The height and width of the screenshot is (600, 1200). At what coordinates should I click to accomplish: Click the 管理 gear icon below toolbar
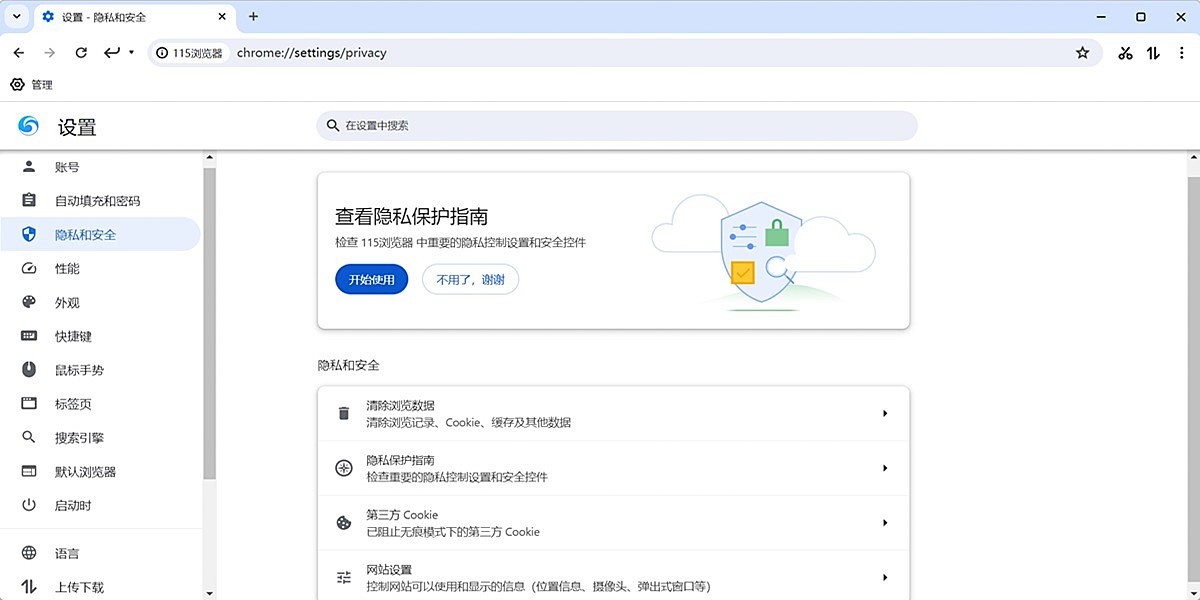tap(16, 84)
